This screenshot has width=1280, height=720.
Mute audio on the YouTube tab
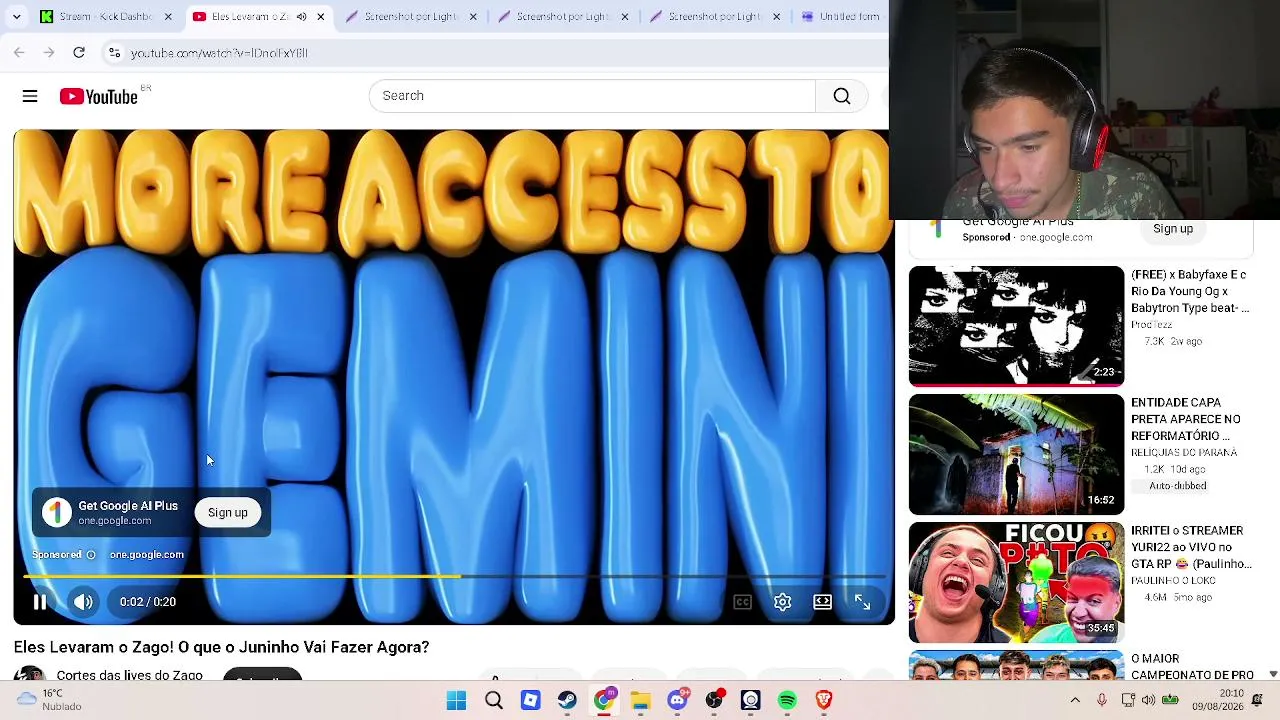tap(301, 17)
